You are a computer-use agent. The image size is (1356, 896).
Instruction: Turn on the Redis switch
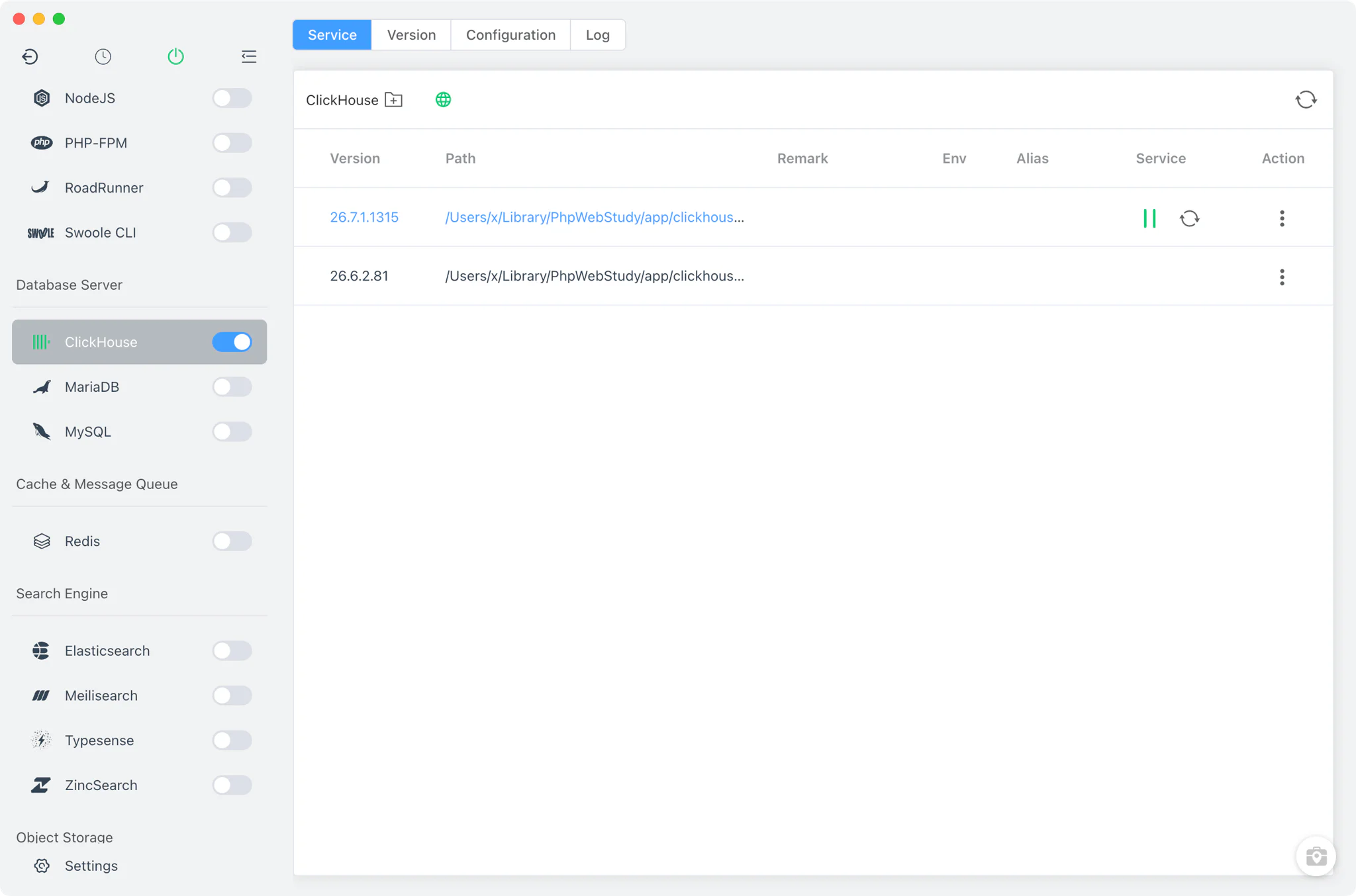click(x=232, y=541)
